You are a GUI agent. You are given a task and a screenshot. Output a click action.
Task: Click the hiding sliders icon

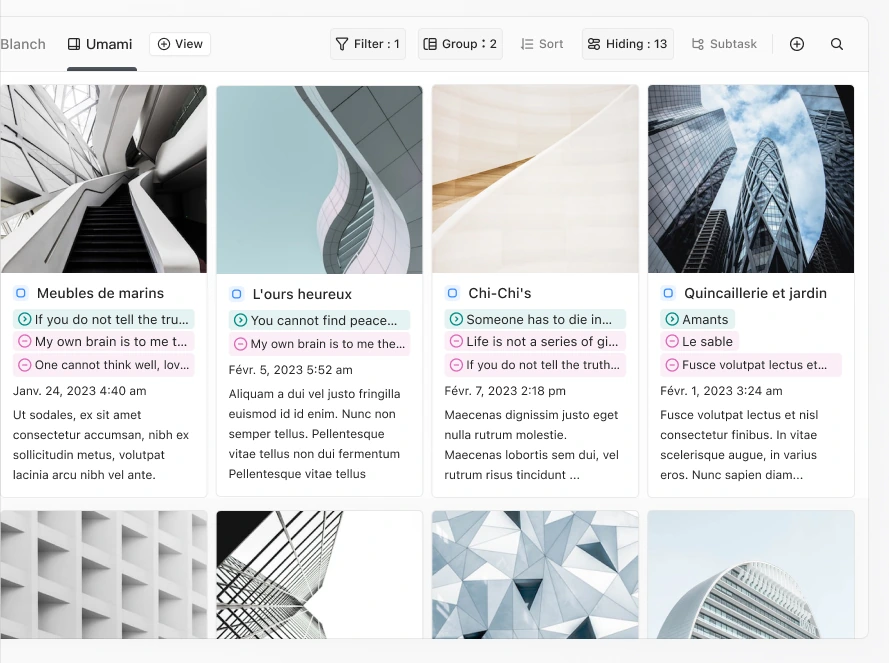[594, 44]
